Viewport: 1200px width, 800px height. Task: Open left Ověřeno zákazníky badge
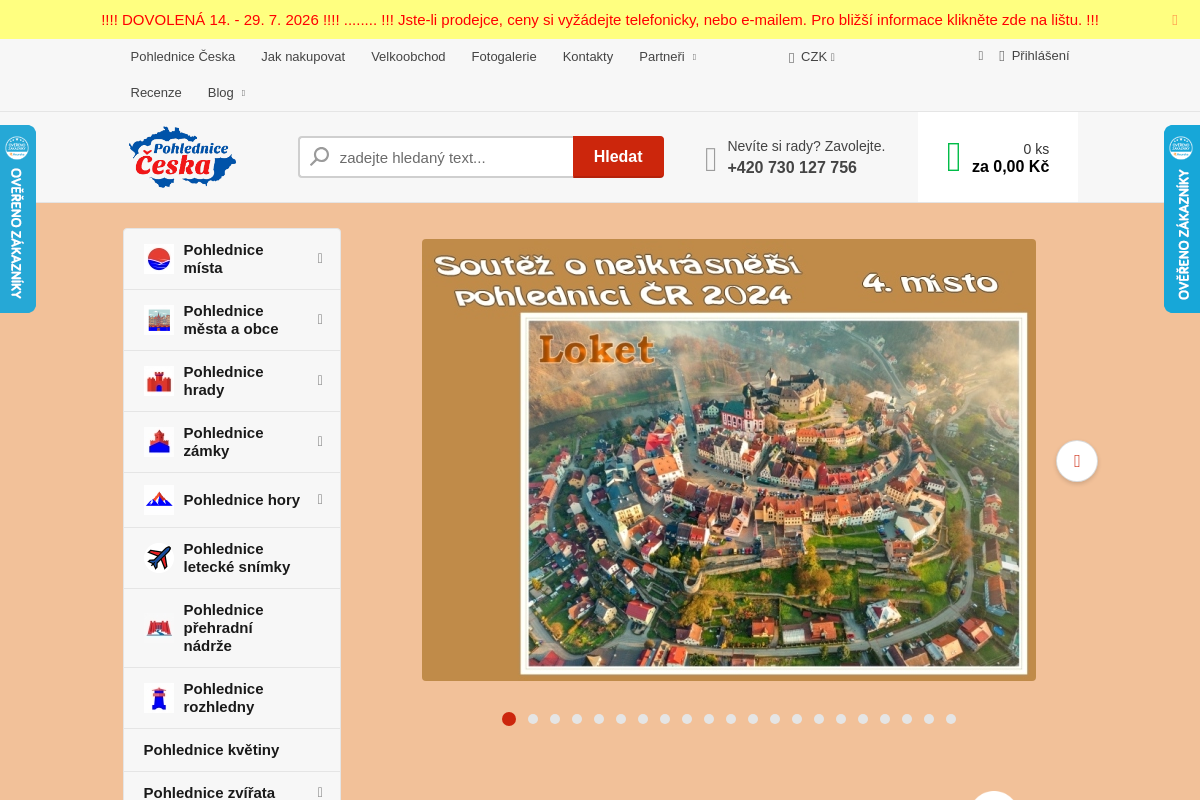tap(17, 219)
